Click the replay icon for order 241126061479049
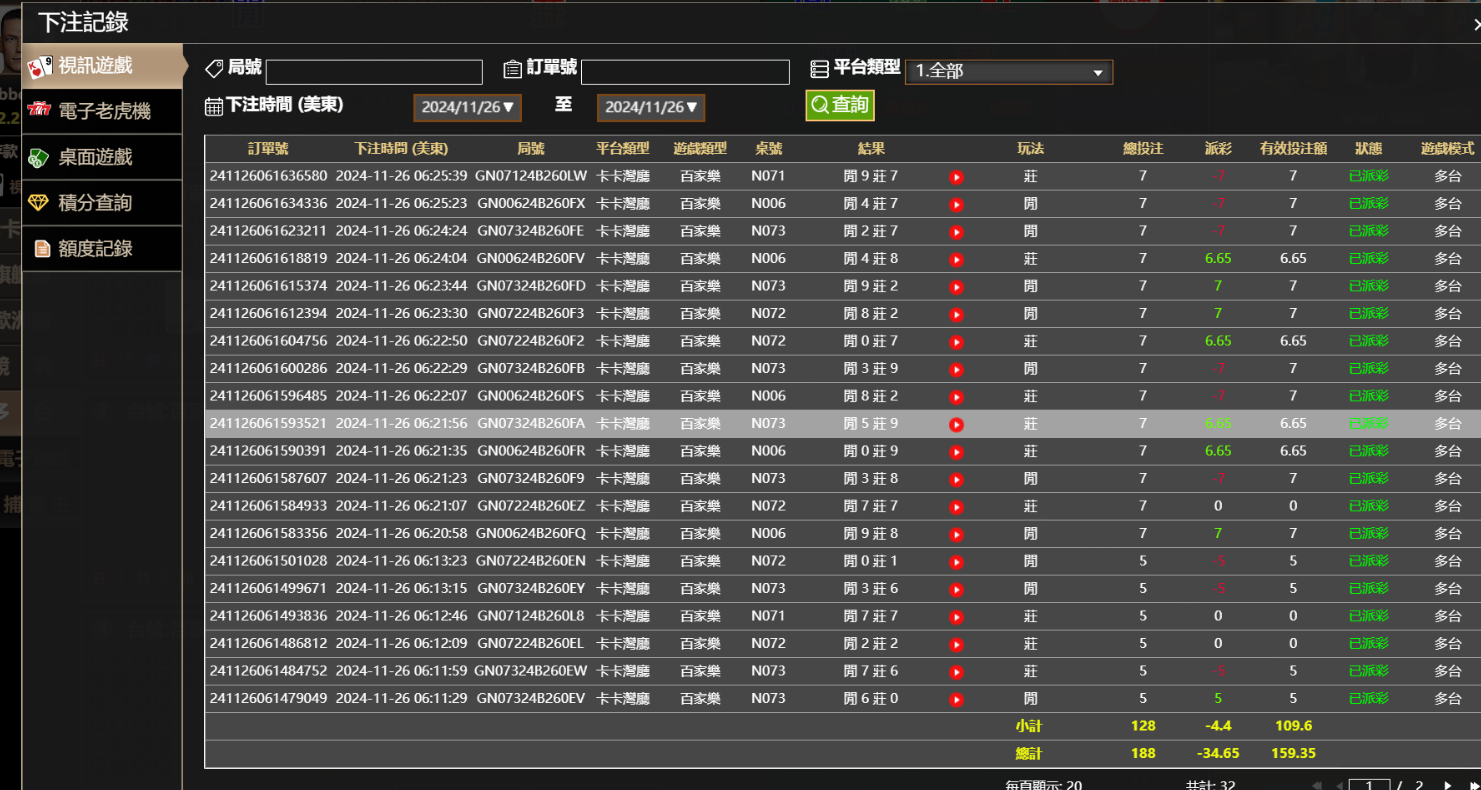1481x790 pixels. [x=956, y=700]
